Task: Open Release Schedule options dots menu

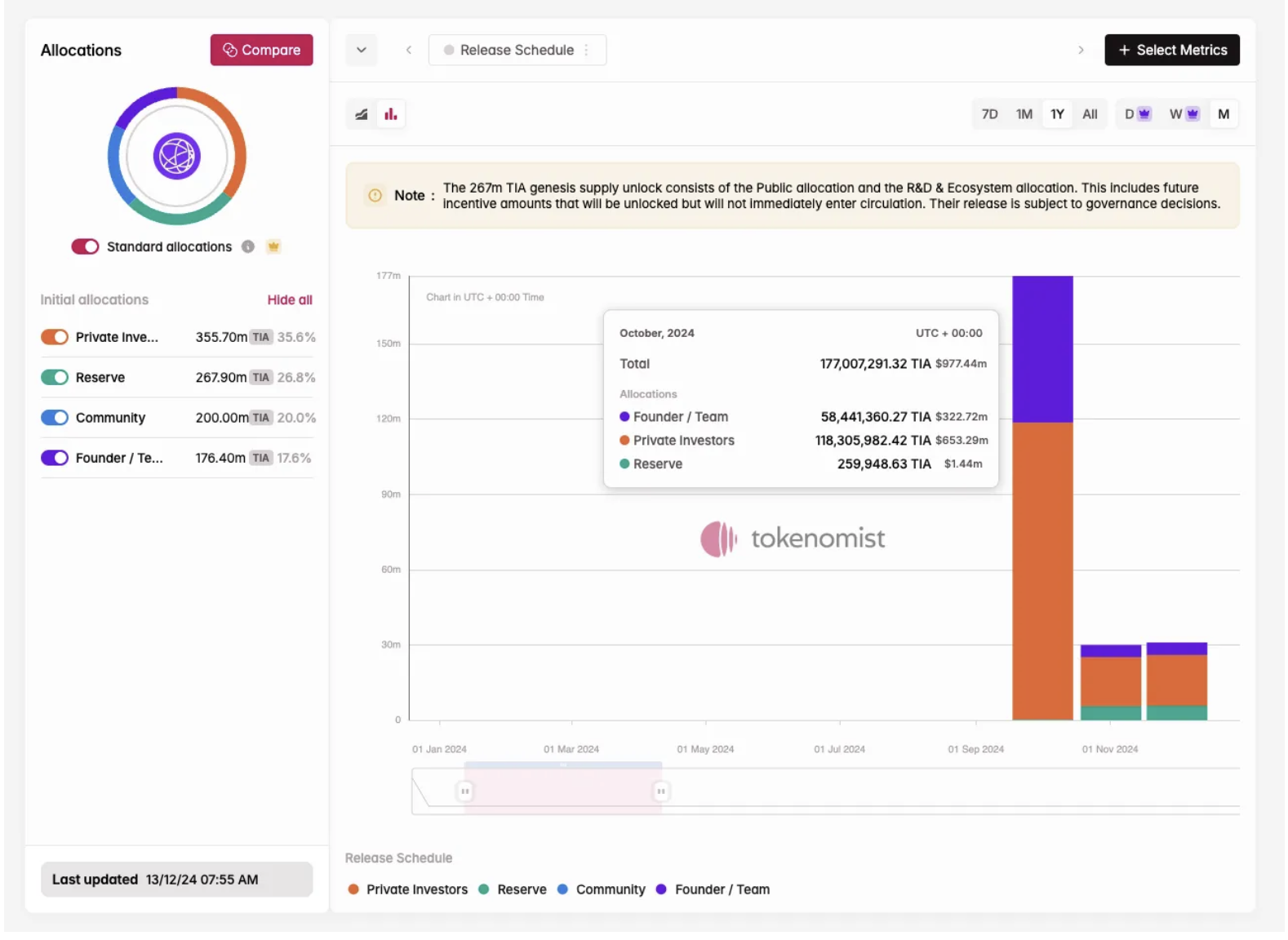Action: pyautogui.click(x=587, y=50)
